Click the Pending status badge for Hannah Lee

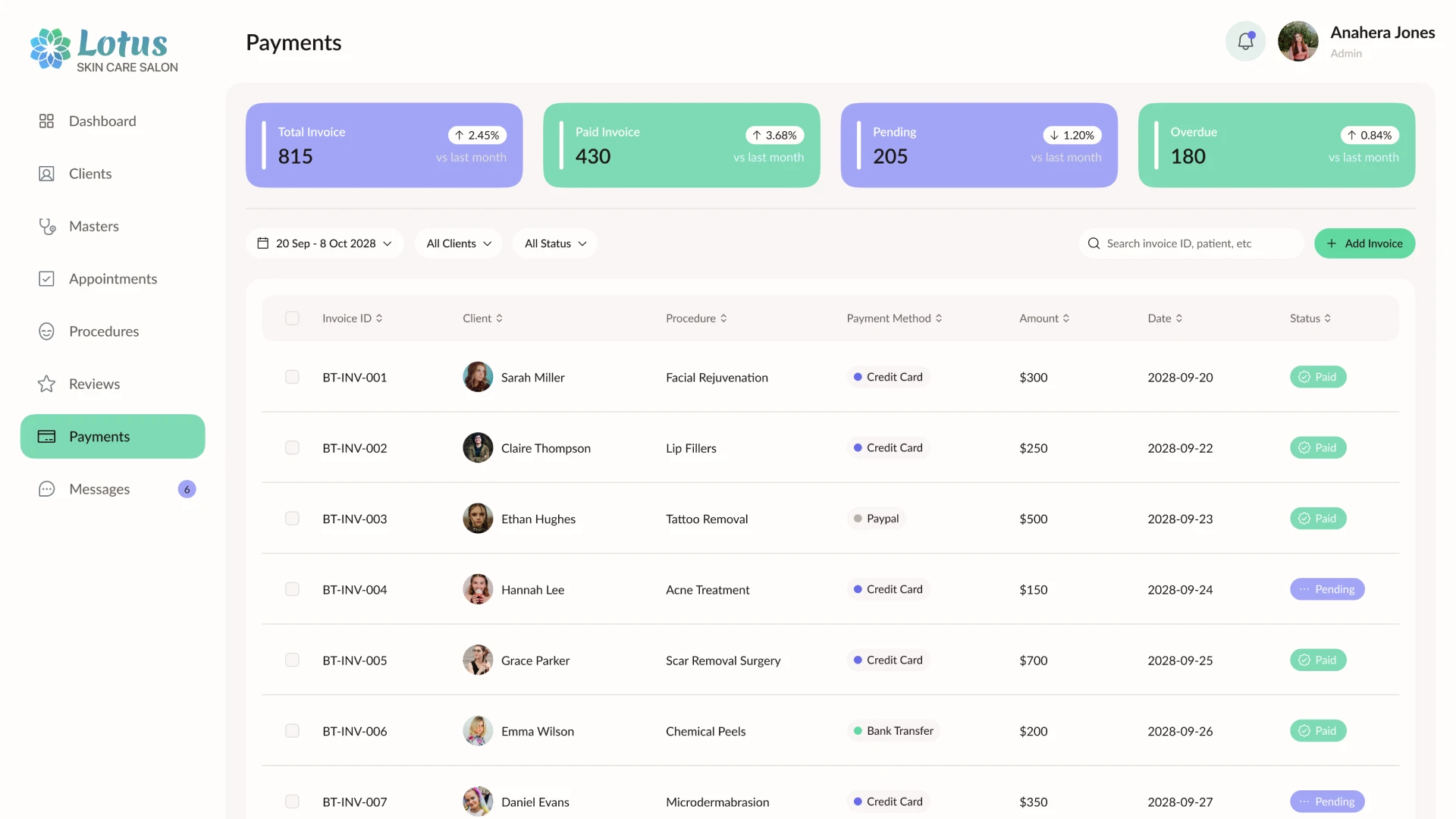tap(1326, 589)
